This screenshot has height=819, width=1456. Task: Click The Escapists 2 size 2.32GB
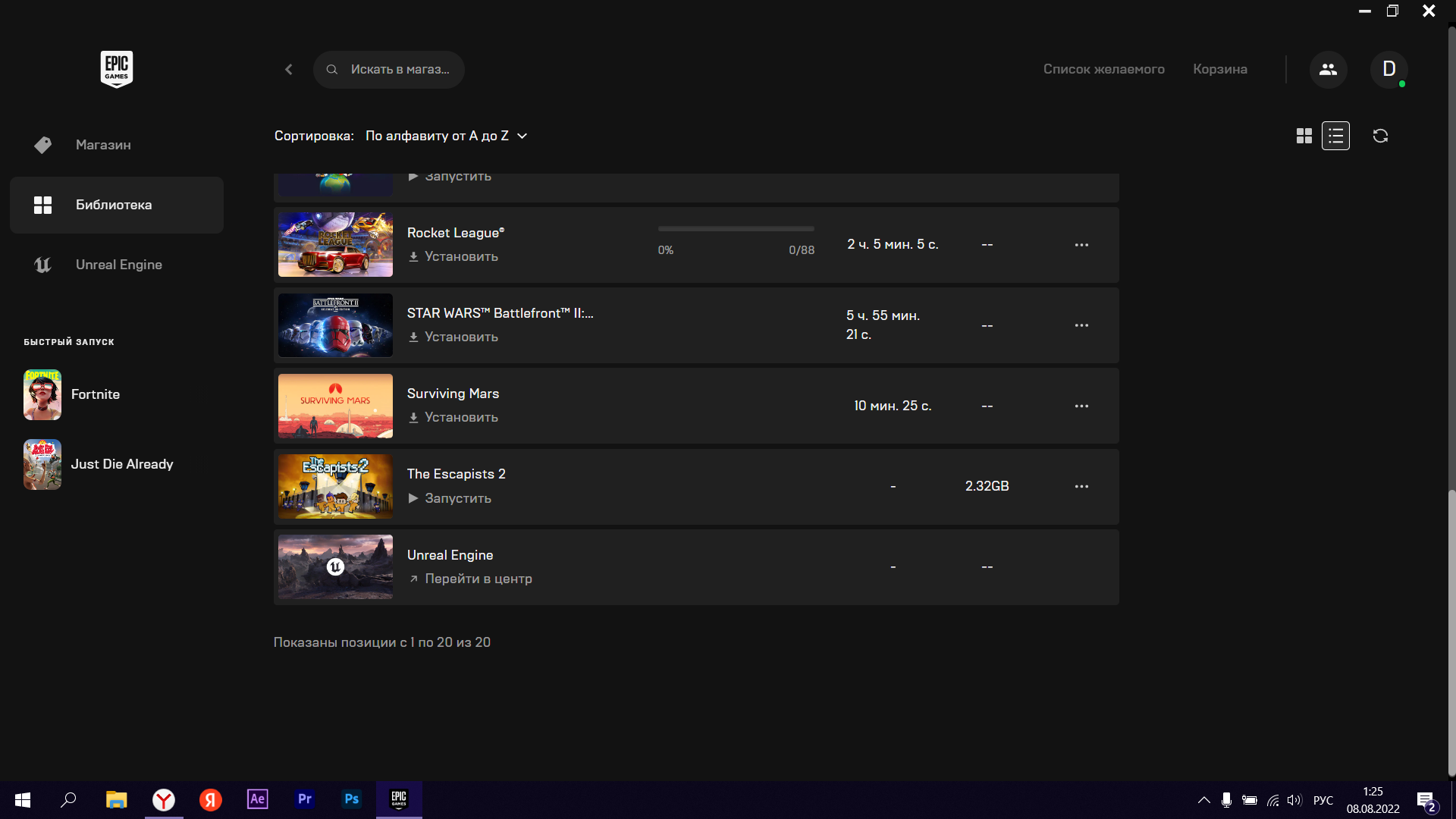coord(987,486)
